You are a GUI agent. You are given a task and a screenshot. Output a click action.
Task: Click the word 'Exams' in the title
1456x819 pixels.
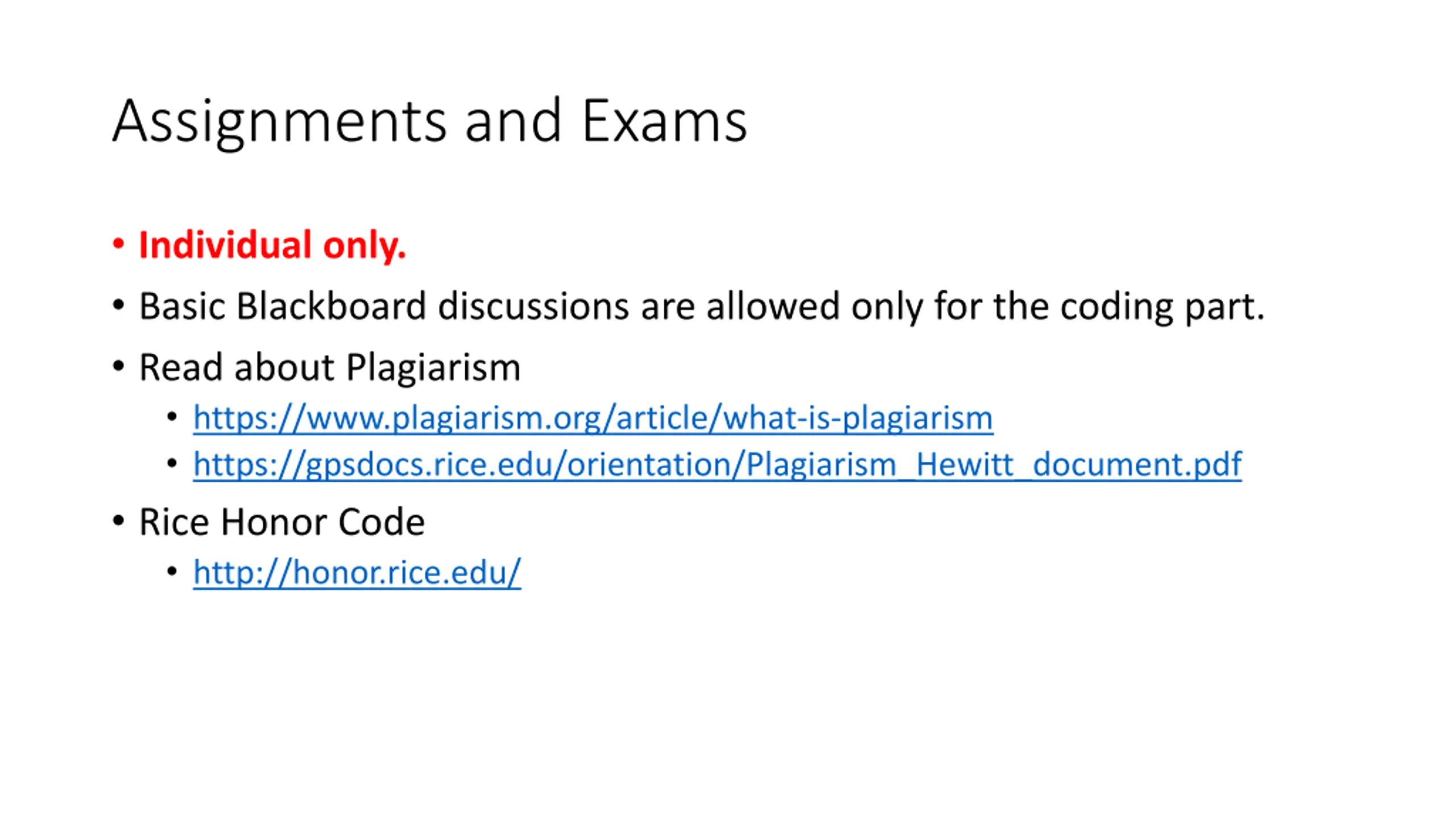[x=664, y=121]
